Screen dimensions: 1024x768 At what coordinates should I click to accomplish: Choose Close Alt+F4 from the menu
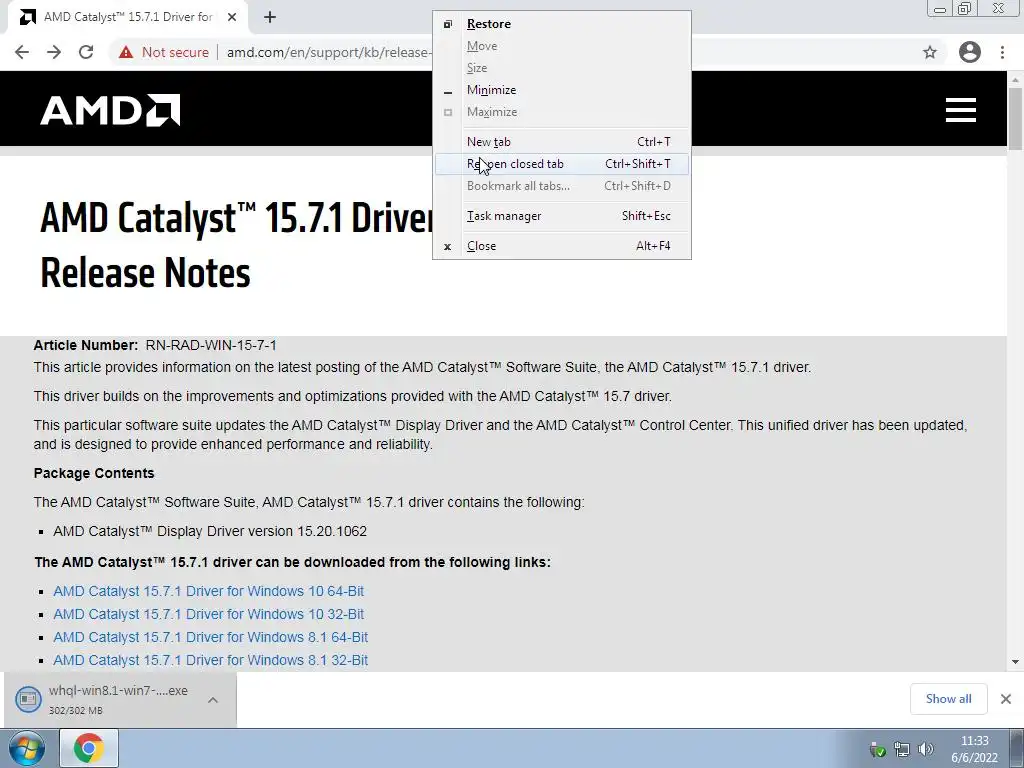click(562, 246)
